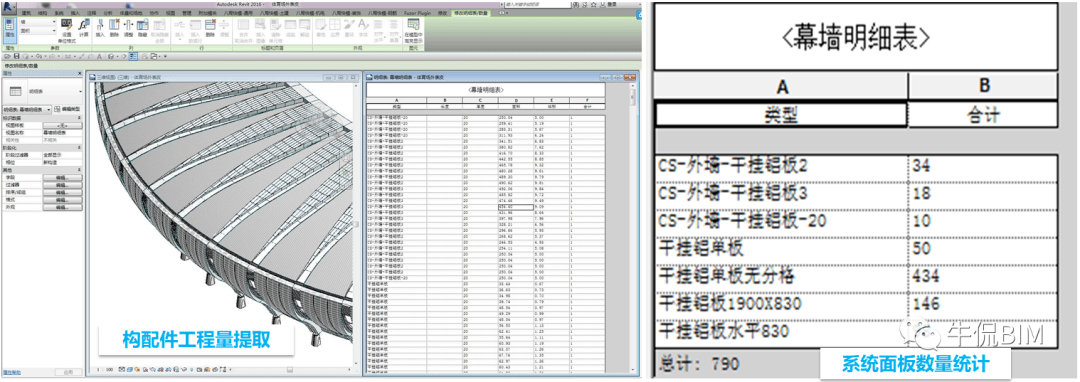Click the 重设 Reset appearance icon

349,27
